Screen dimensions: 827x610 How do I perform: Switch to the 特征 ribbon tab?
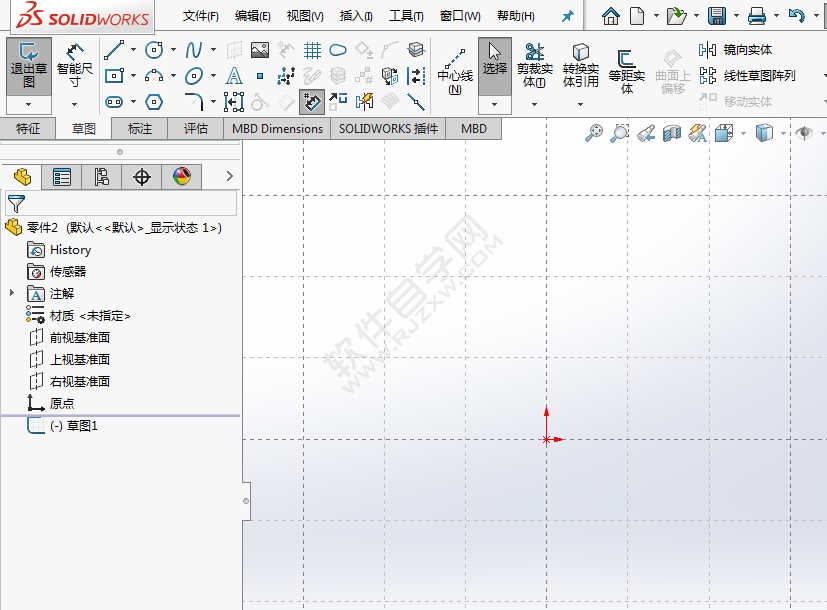click(x=28, y=129)
